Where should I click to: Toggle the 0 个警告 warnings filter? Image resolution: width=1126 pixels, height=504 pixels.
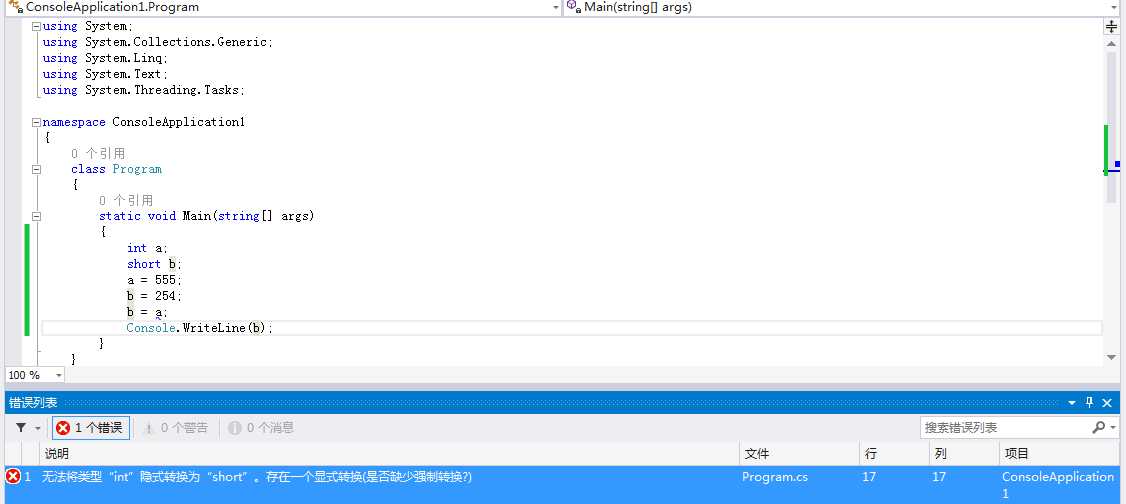pyautogui.click(x=176, y=428)
